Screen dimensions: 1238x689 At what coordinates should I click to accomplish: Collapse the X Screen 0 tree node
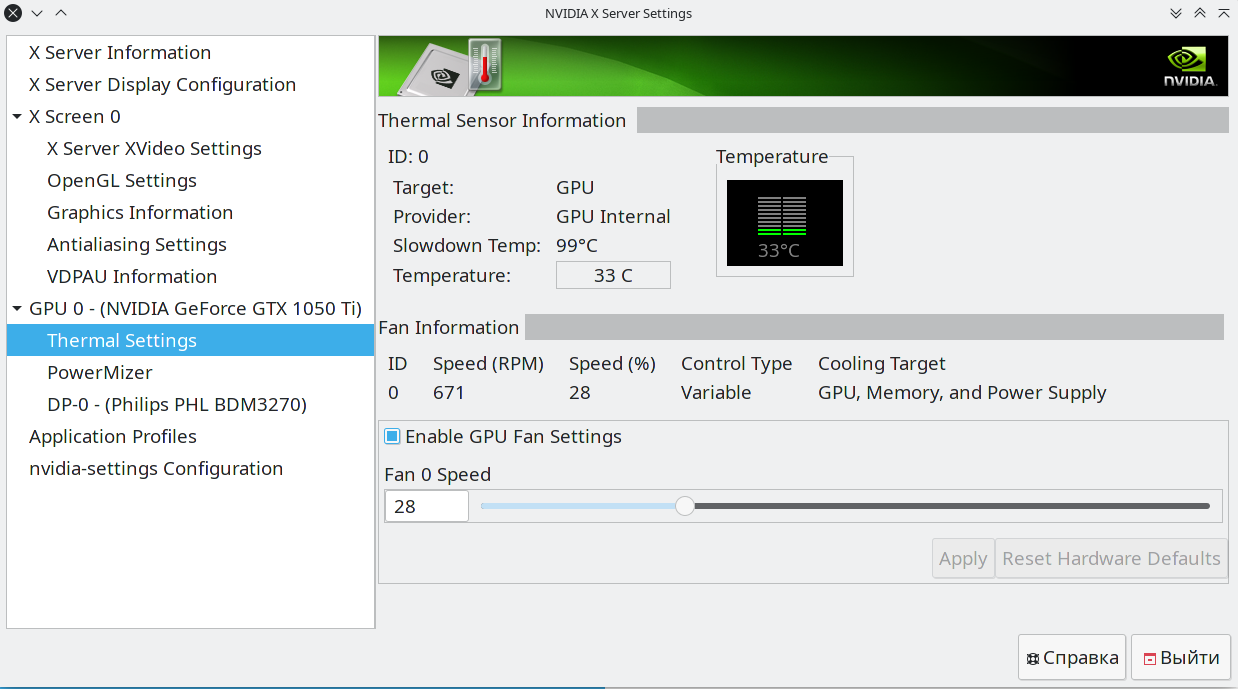pos(17,117)
